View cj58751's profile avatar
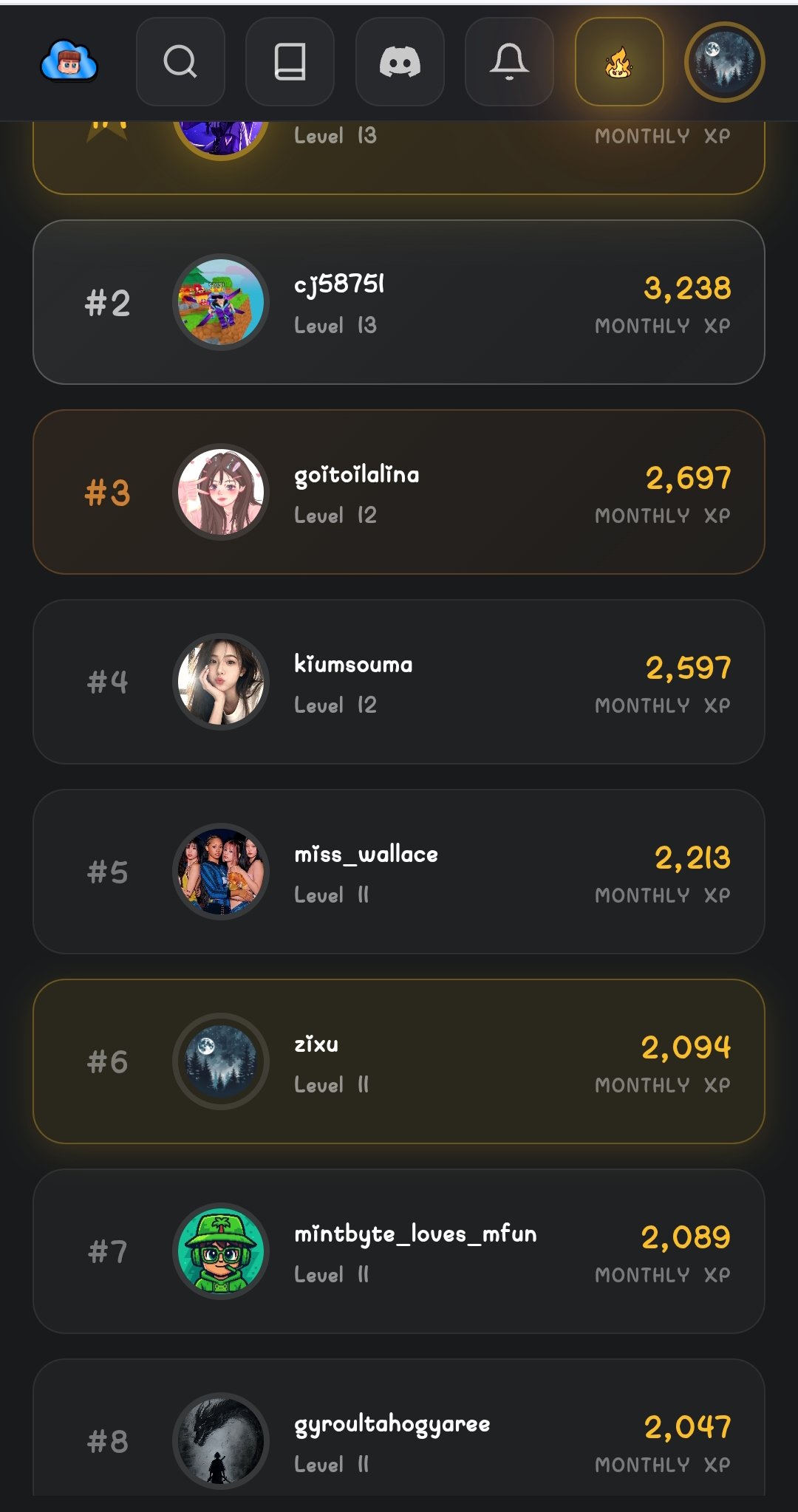 tap(221, 302)
